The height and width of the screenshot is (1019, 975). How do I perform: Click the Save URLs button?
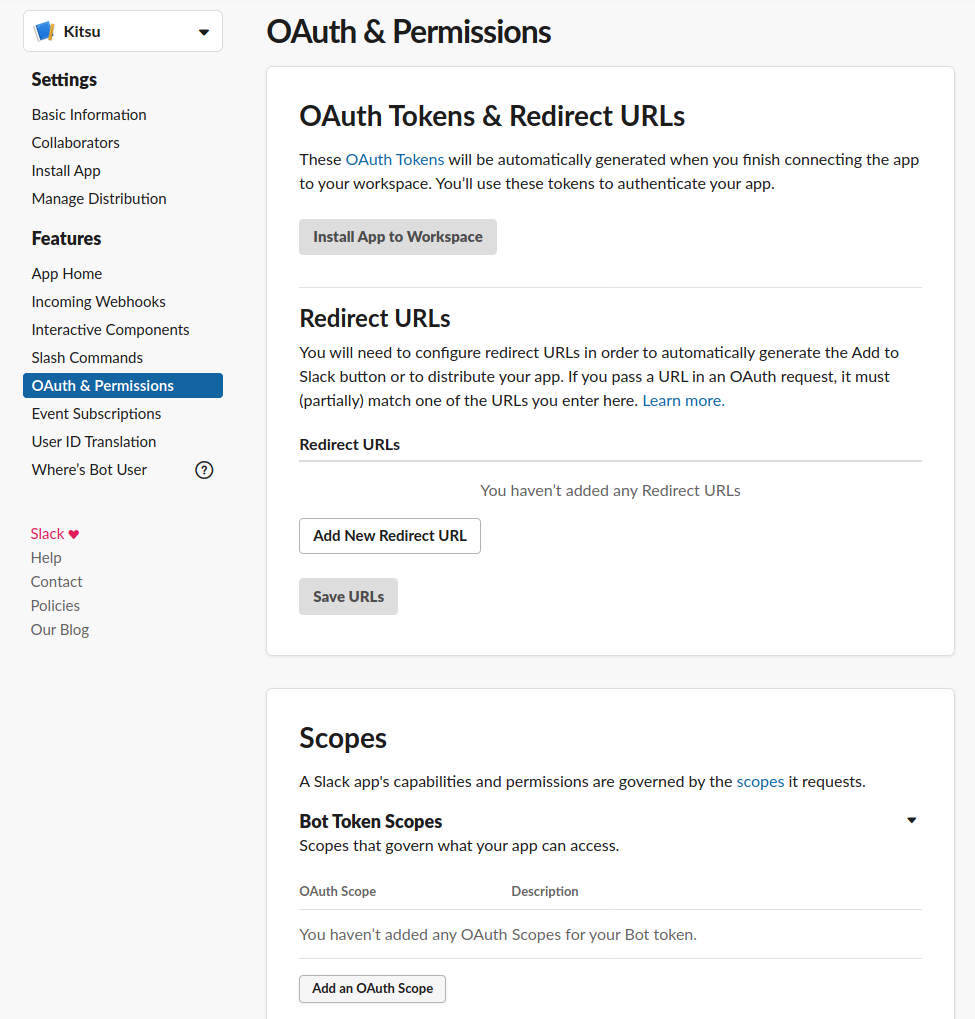point(348,597)
